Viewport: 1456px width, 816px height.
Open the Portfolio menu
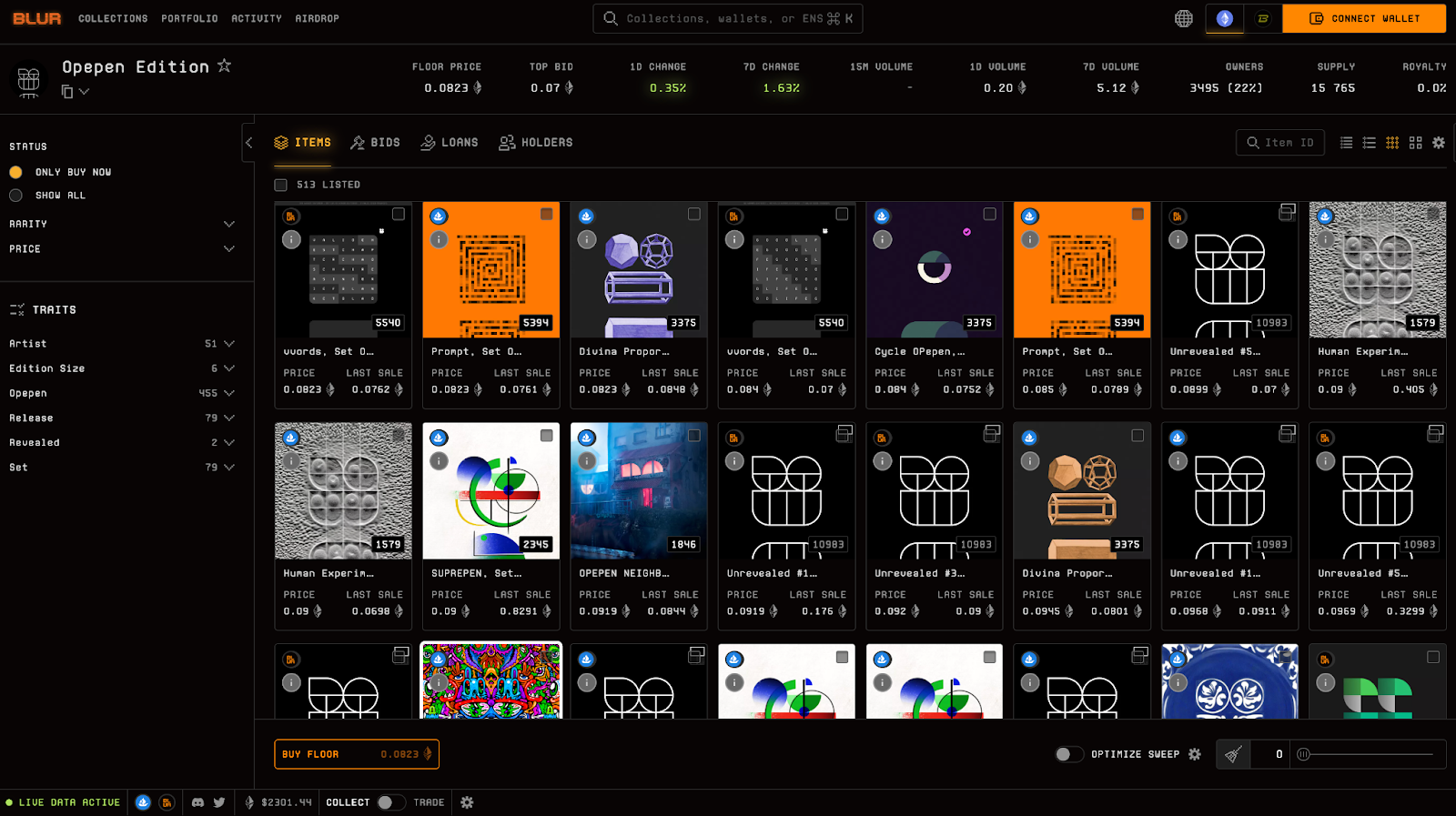click(x=189, y=18)
